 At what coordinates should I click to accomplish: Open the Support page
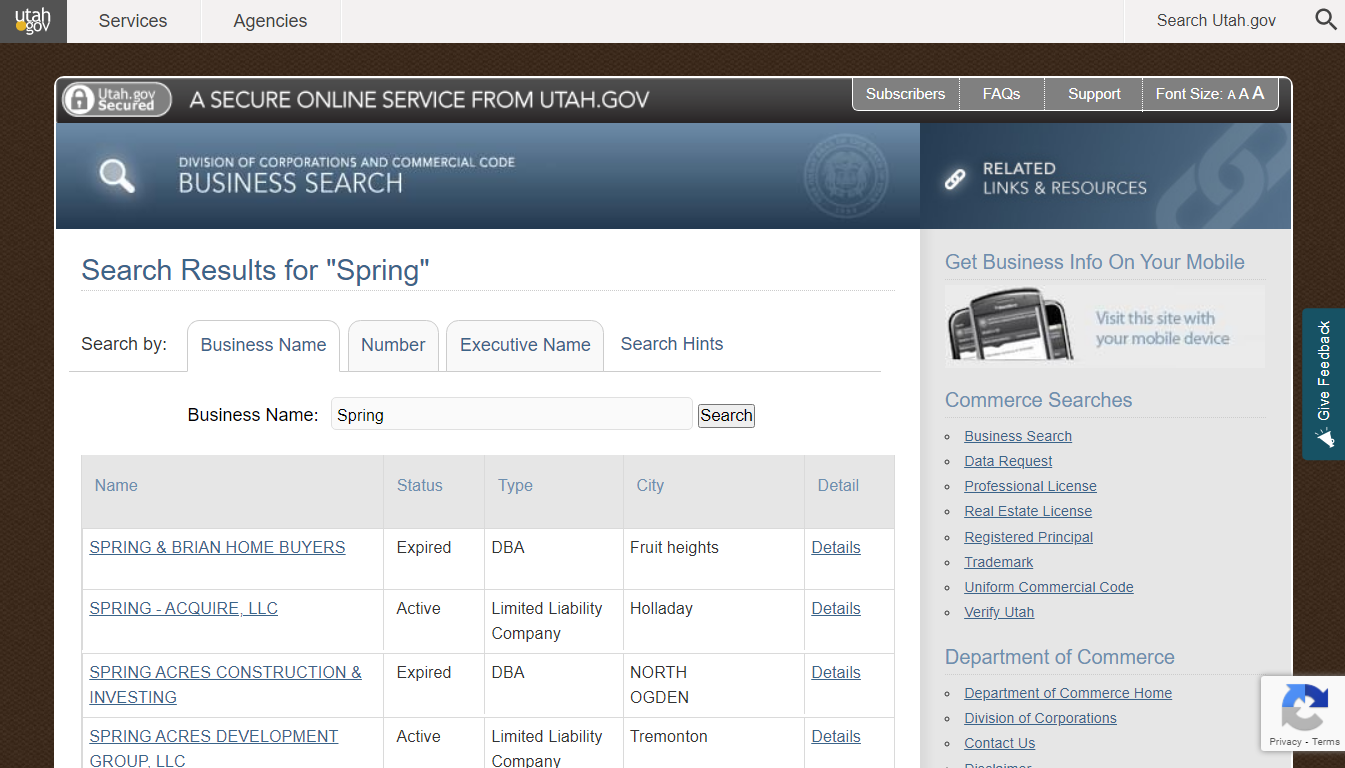click(x=1094, y=94)
